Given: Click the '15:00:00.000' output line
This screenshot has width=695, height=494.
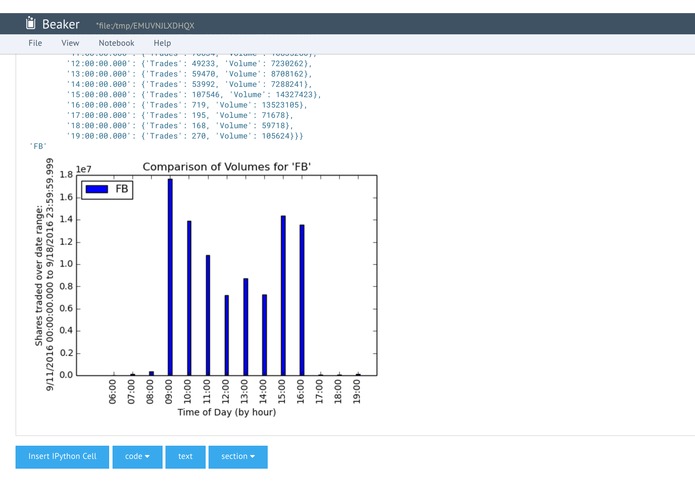Looking at the screenshot, I should [x=194, y=94].
